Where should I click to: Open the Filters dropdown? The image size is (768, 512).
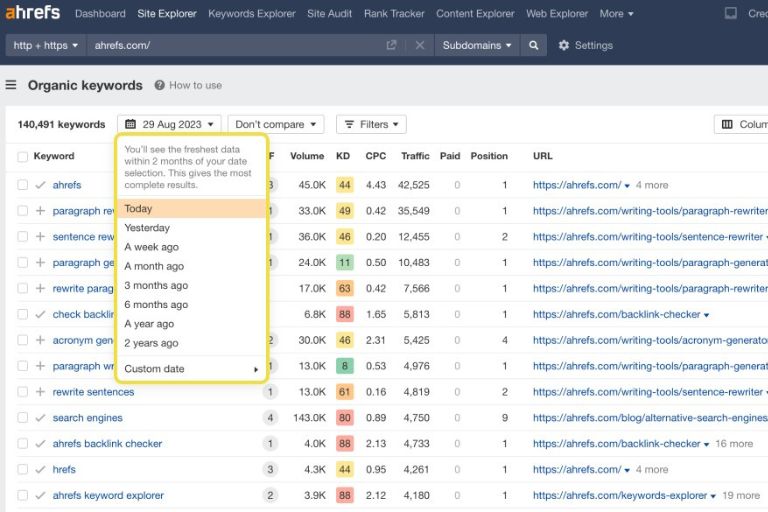click(x=371, y=124)
